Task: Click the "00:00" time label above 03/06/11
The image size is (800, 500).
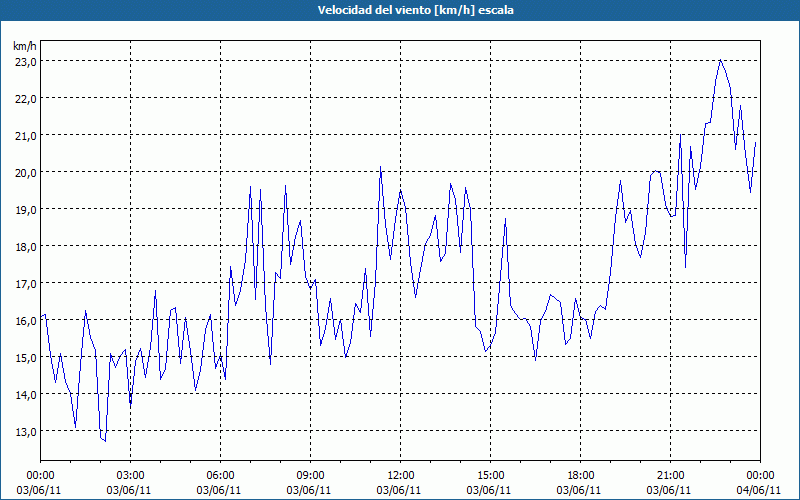Action: [40, 476]
